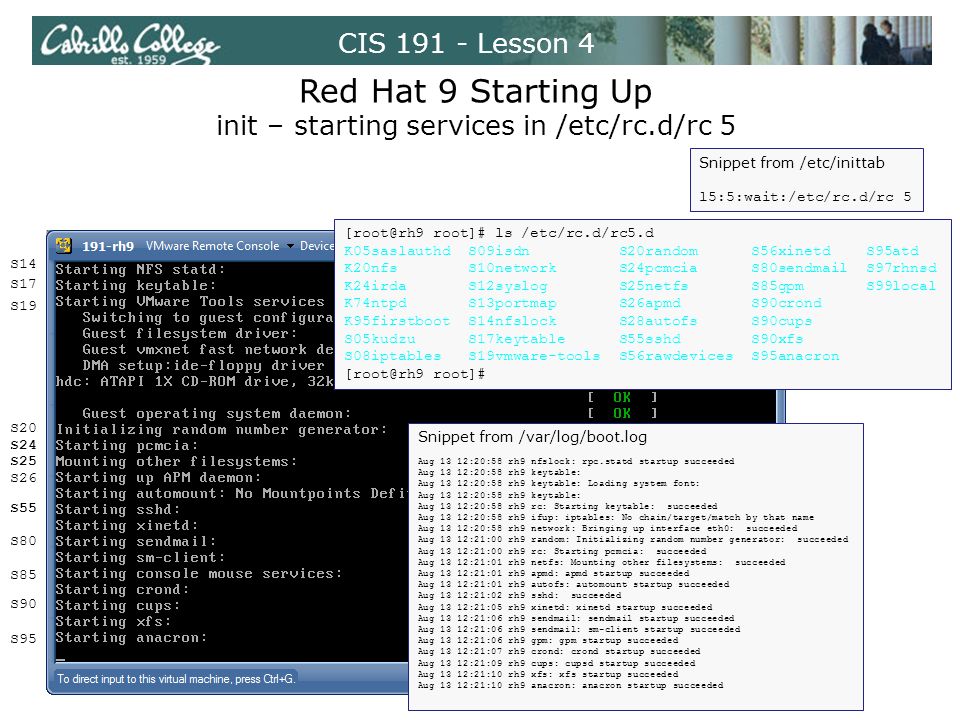This screenshot has width=960, height=720.
Task: Click the 'Snippet from /etc/inittab' heading
Action: [x=792, y=163]
